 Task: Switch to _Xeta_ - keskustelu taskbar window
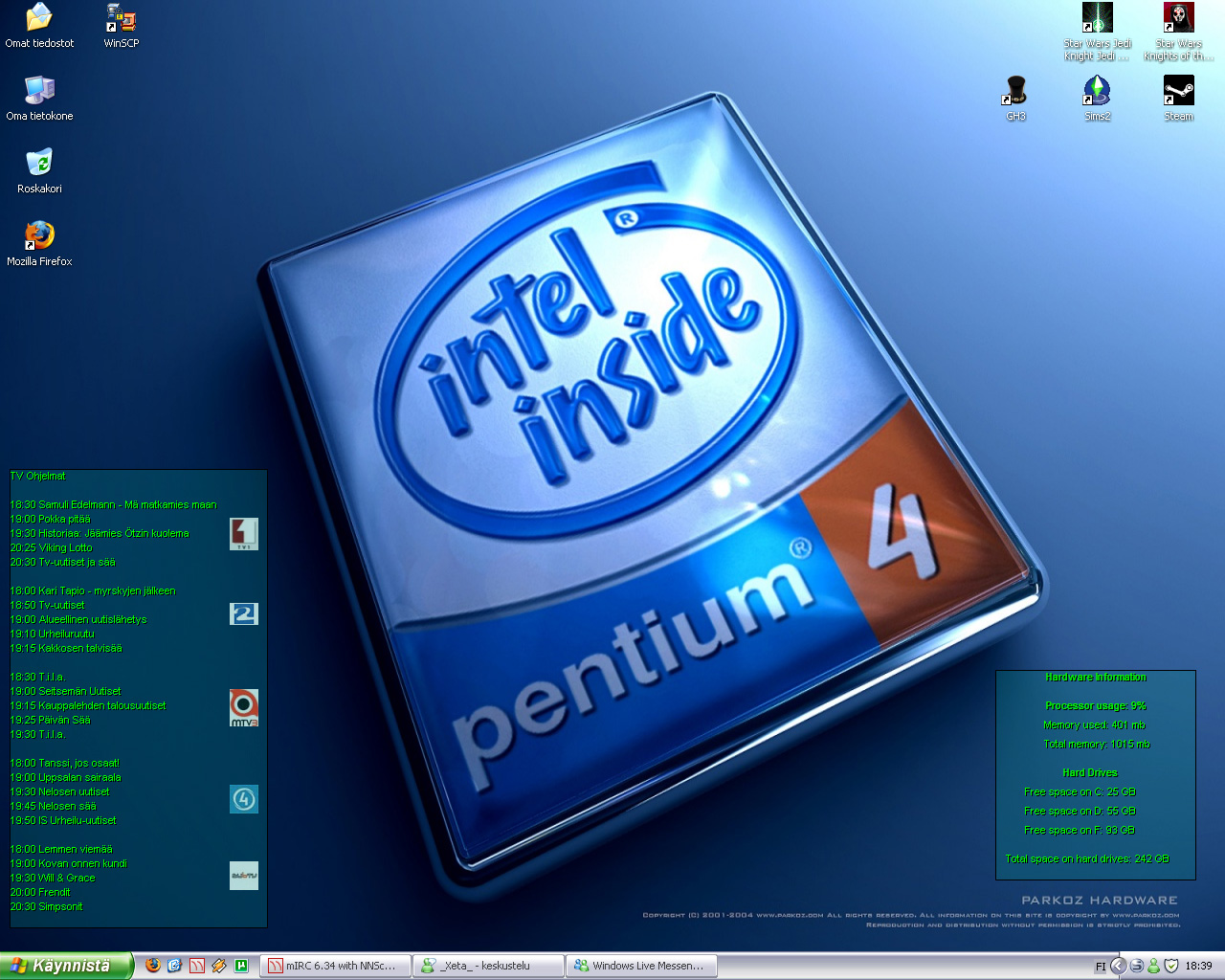(488, 966)
